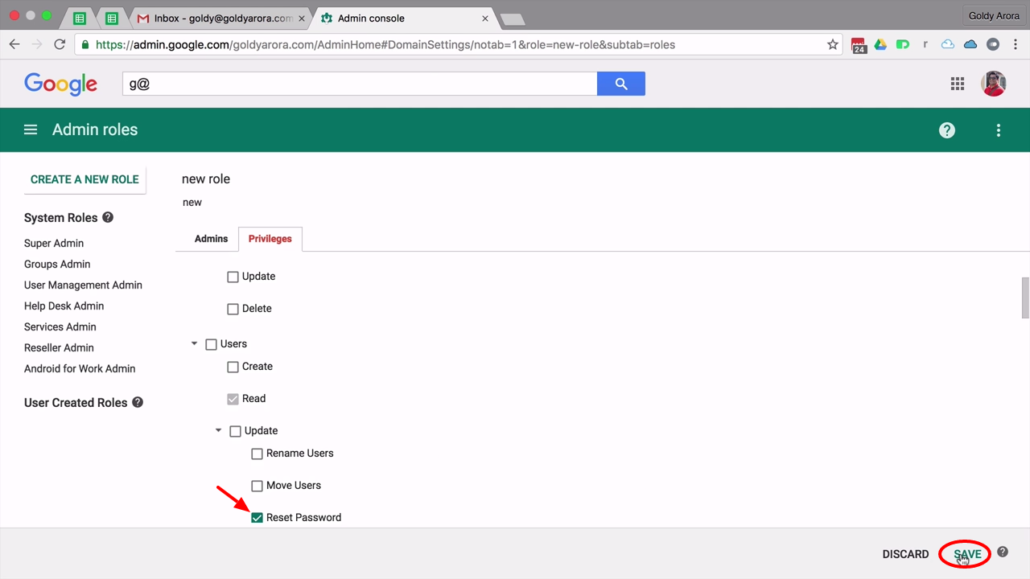The image size is (1030, 579).
Task: Close the Admin console tab
Action: (x=485, y=18)
